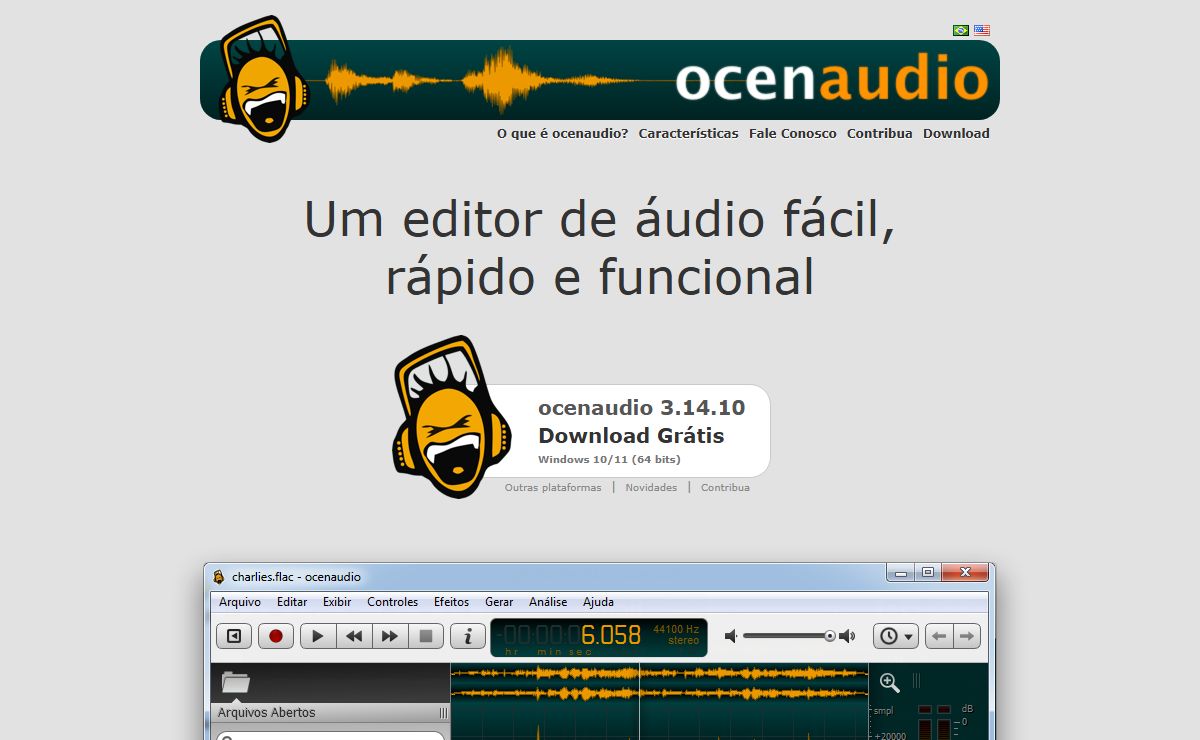Click the loud speaker icon at slider end
This screenshot has height=740, width=1200.
click(848, 636)
